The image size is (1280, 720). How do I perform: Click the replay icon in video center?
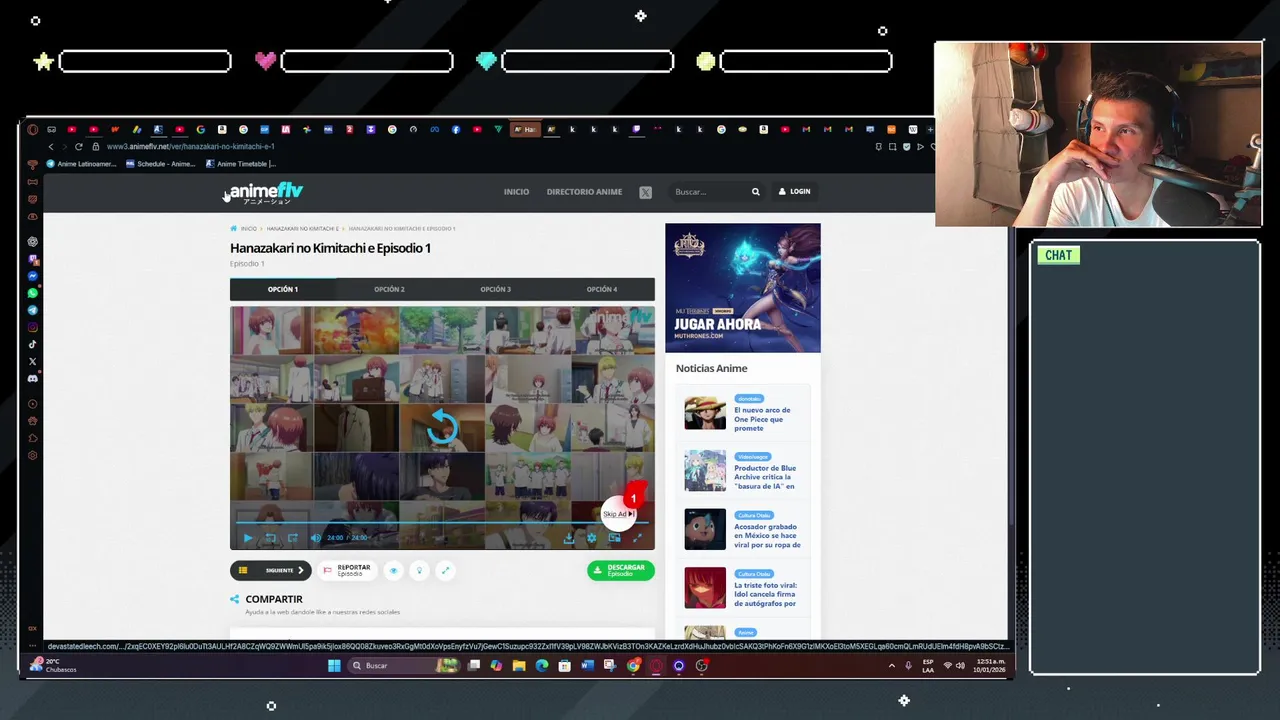pyautogui.click(x=442, y=427)
